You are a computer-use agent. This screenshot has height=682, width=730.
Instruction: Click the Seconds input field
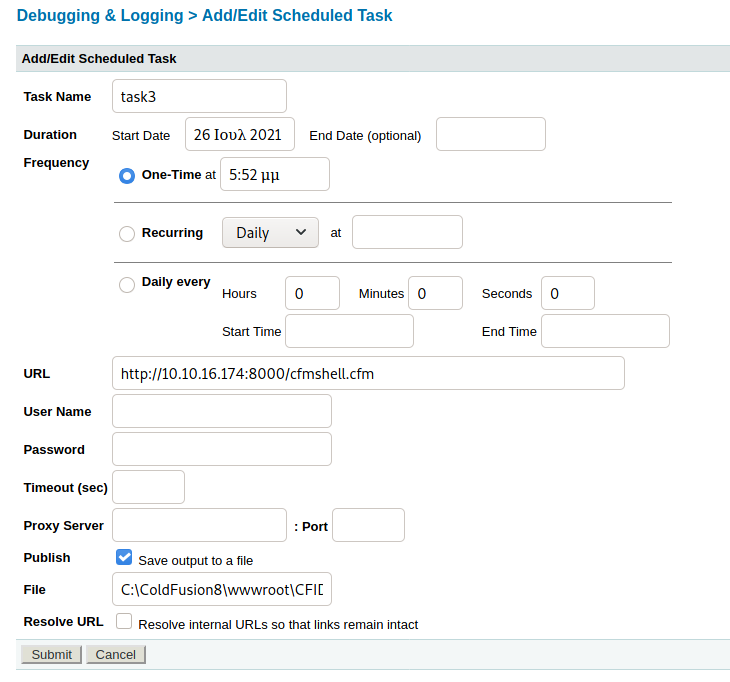pos(567,293)
